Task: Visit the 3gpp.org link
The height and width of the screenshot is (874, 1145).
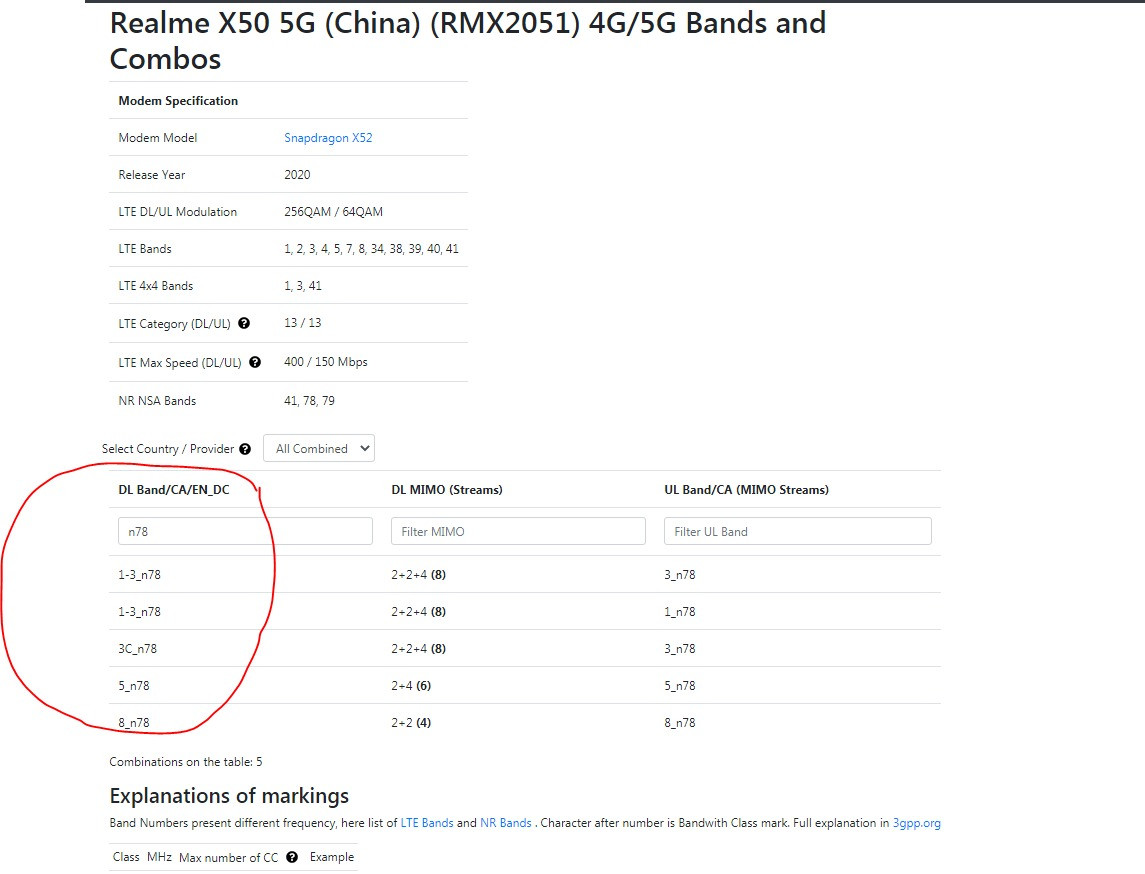Action: click(916, 822)
